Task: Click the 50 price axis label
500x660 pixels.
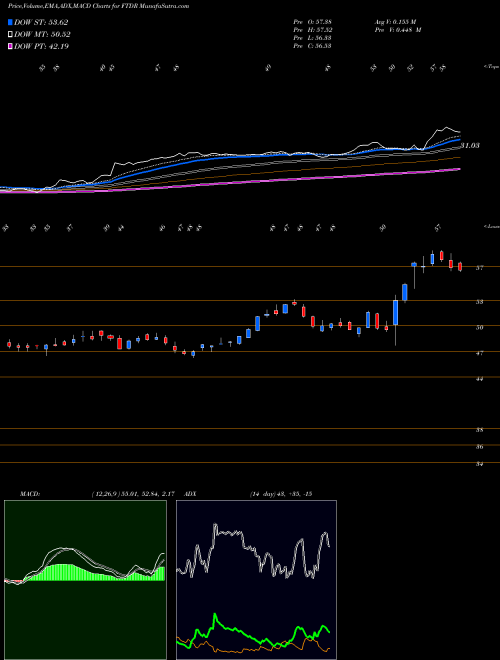Action: [479, 327]
